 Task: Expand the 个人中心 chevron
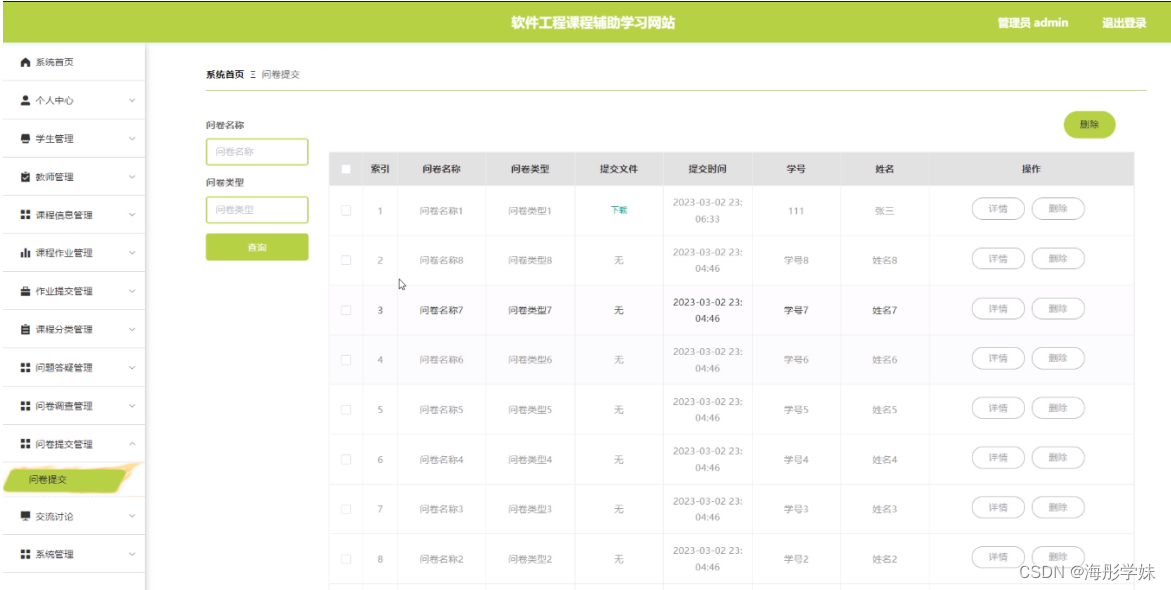(132, 100)
